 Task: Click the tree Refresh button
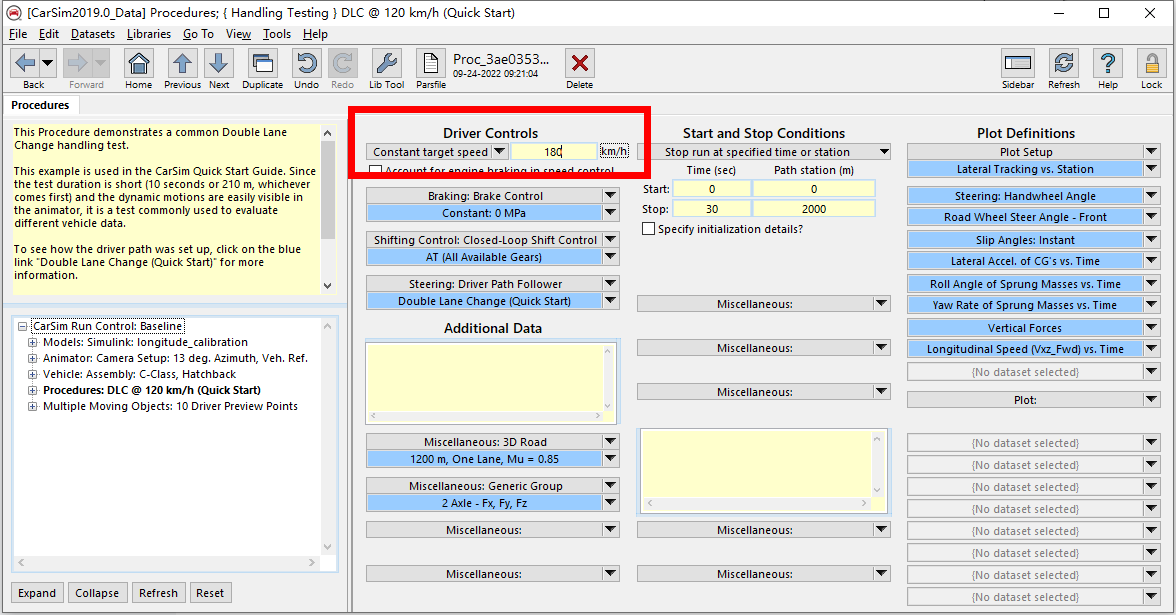click(x=158, y=592)
